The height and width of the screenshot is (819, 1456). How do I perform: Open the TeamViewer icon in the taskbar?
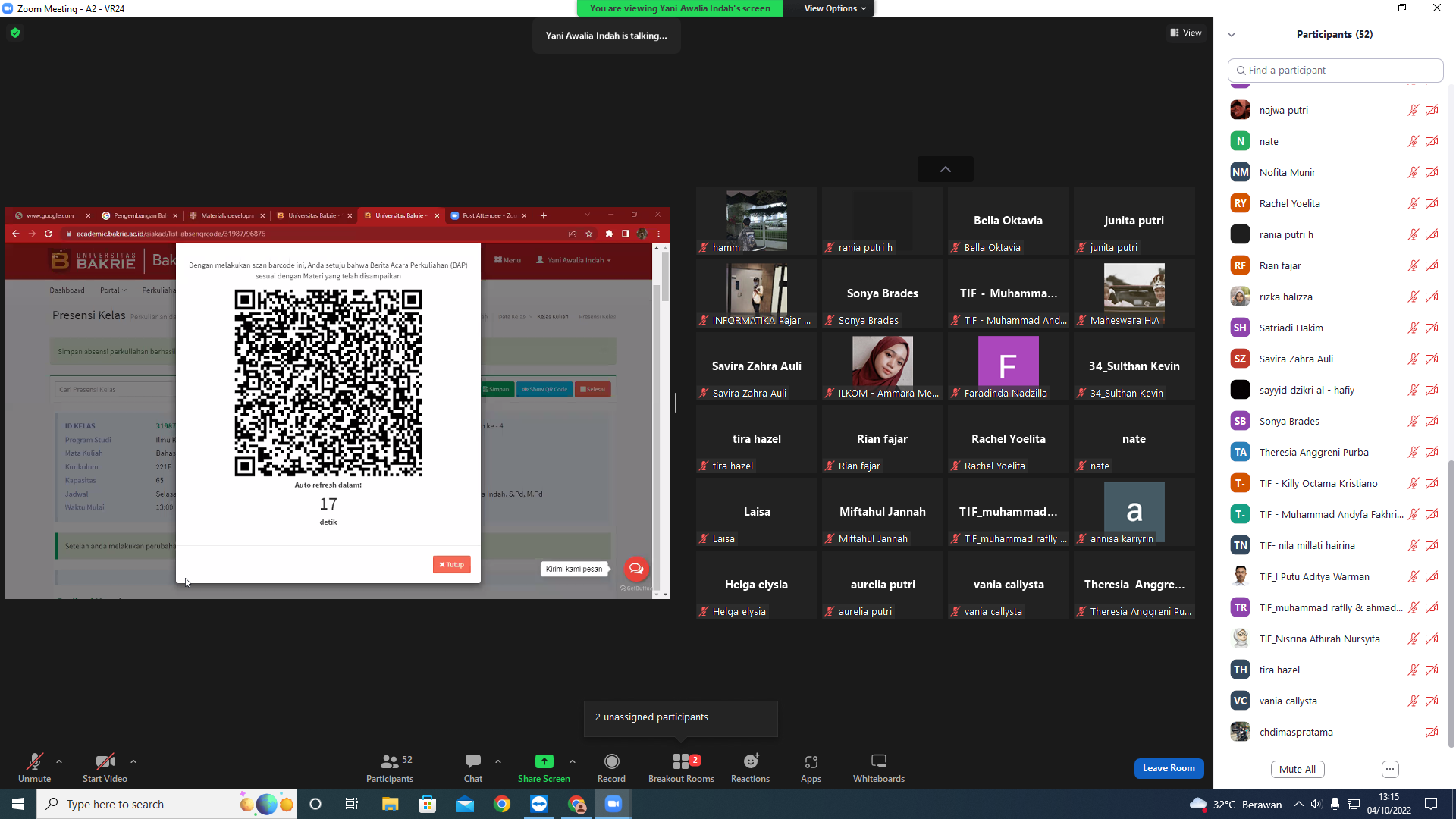[x=539, y=804]
